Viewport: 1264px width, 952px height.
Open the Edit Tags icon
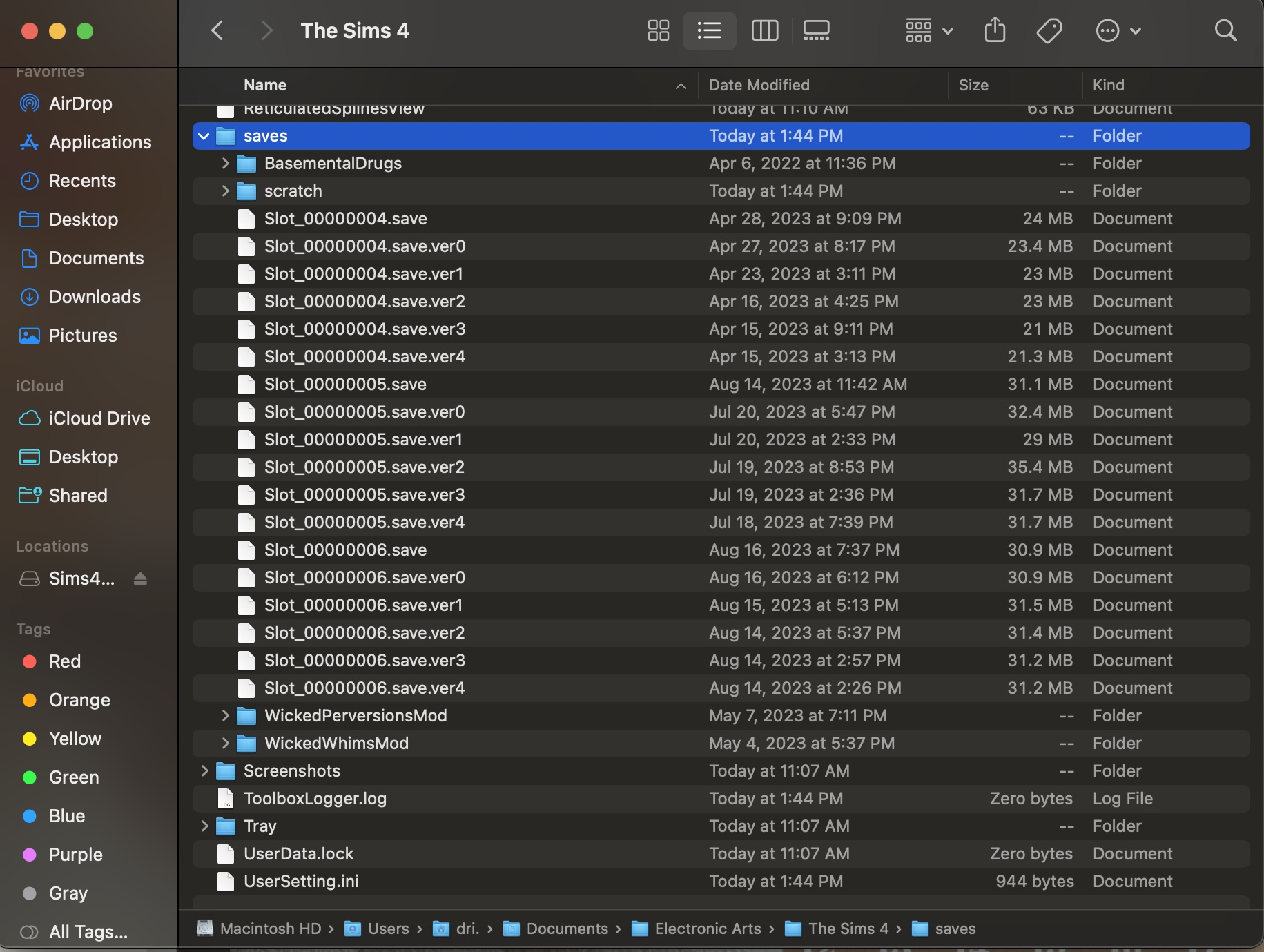click(1049, 30)
